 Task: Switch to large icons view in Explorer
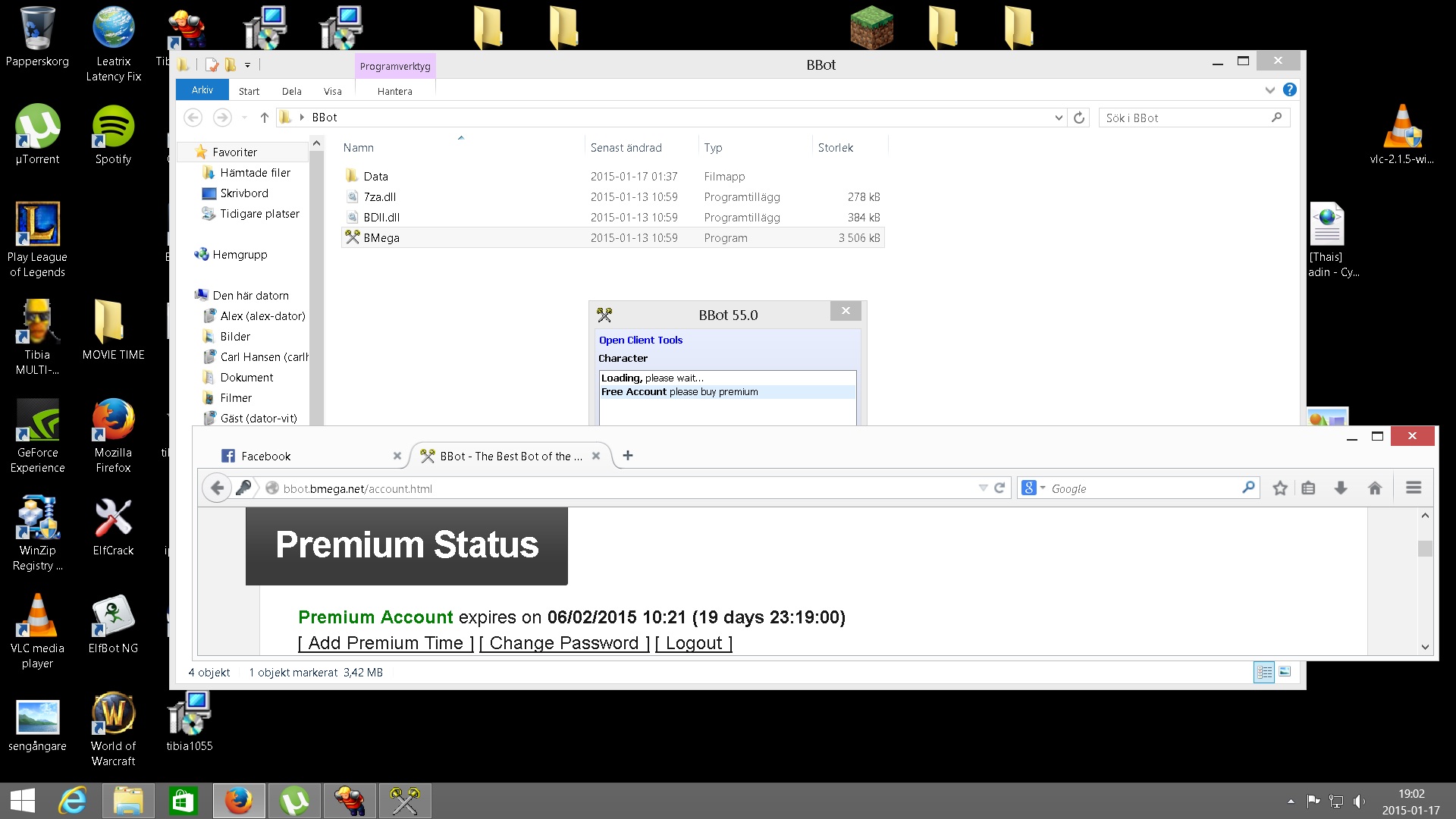point(1285,672)
